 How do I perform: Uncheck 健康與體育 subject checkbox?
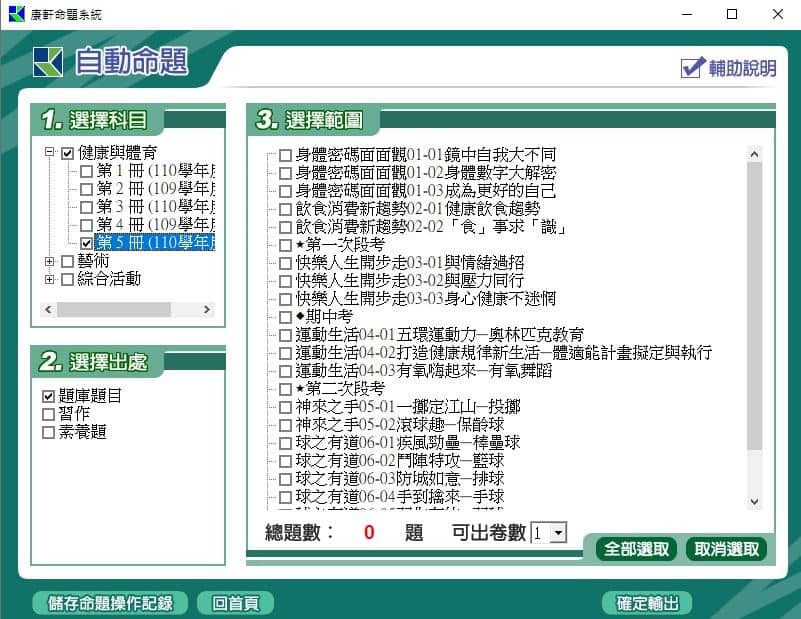67,153
